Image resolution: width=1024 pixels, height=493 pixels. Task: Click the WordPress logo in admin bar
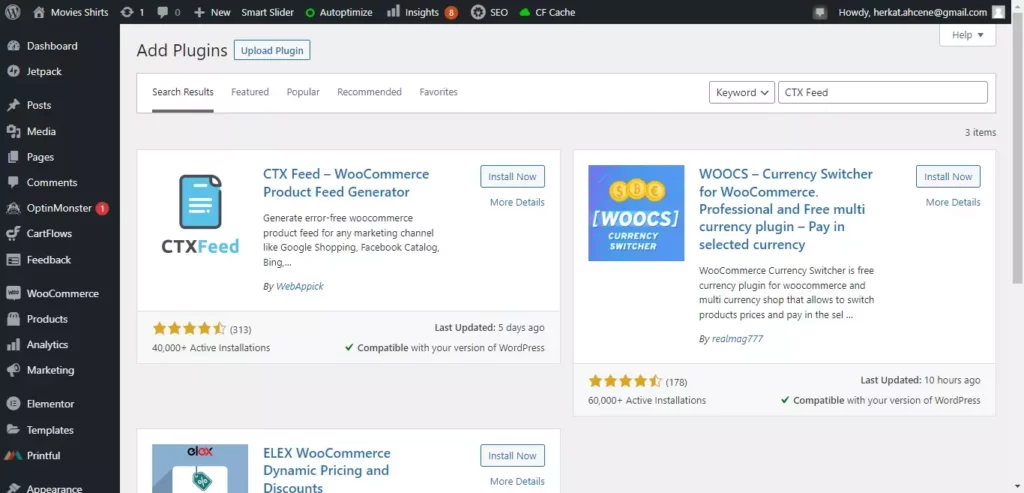coord(14,12)
